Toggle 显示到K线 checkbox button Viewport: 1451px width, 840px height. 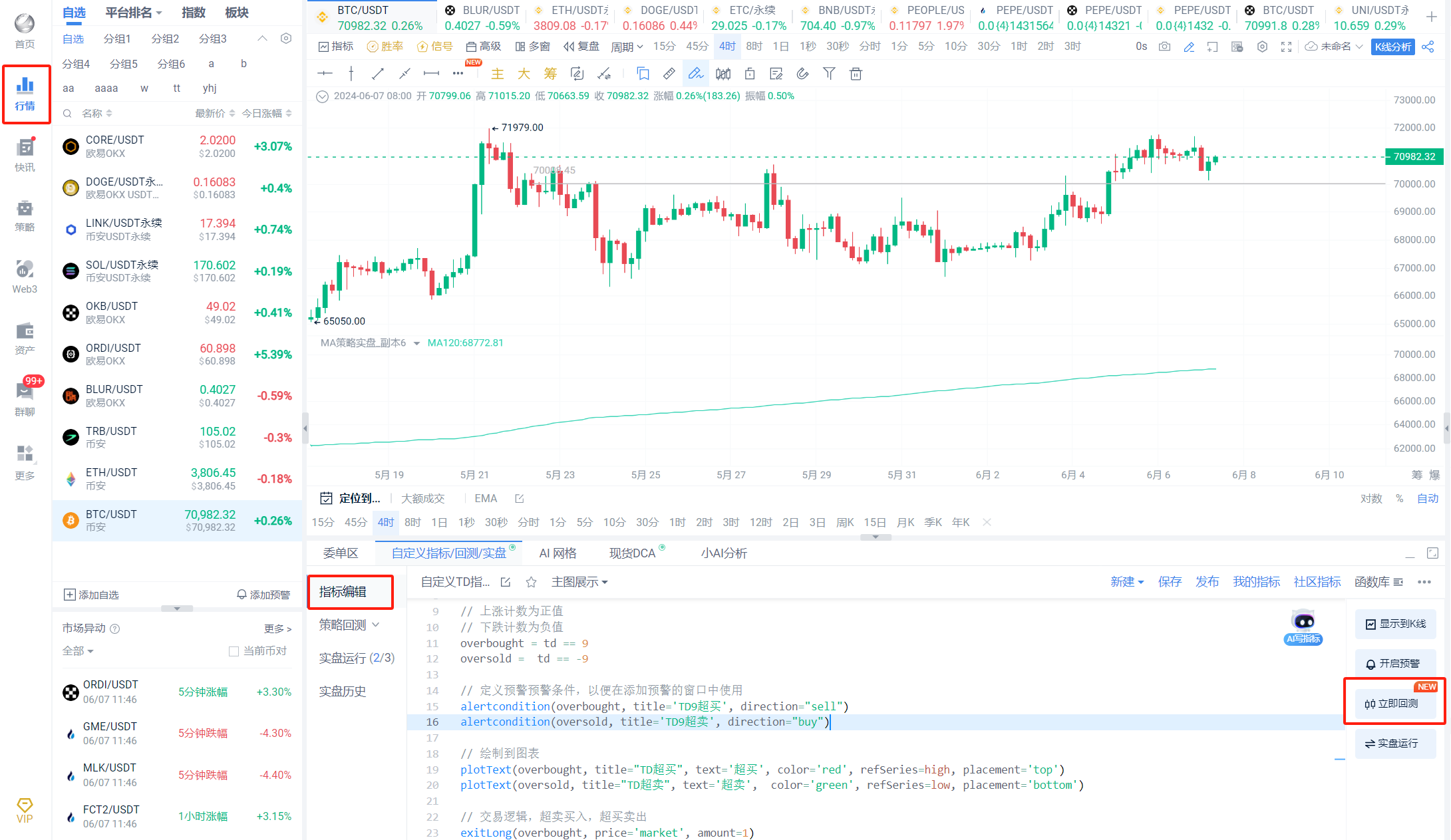coord(1396,624)
